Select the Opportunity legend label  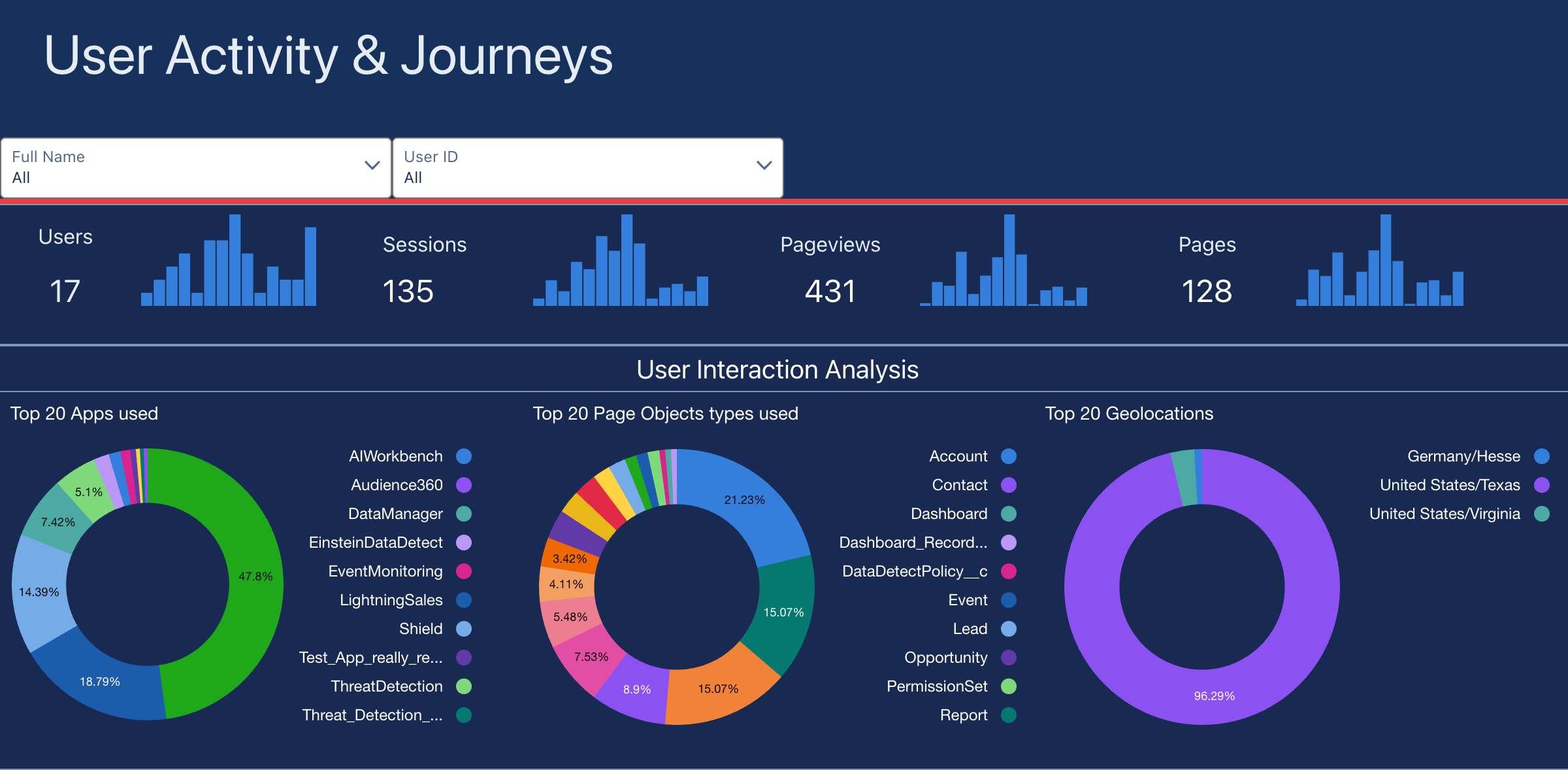(946, 658)
